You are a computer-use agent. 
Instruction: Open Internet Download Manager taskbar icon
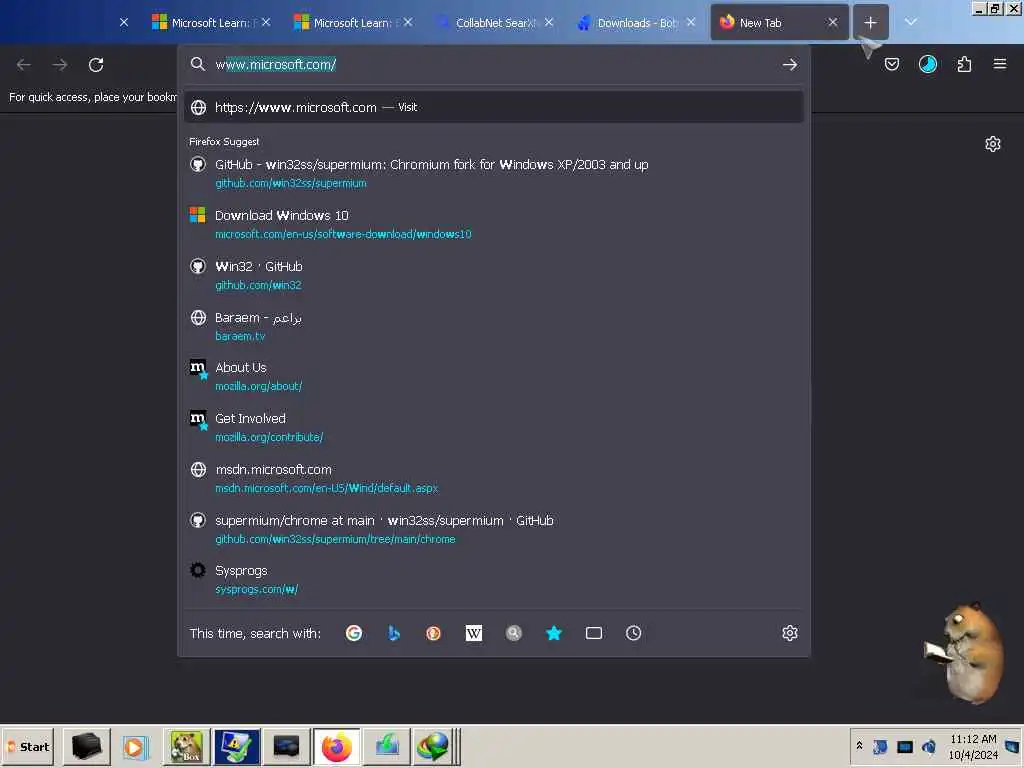(x=432, y=746)
